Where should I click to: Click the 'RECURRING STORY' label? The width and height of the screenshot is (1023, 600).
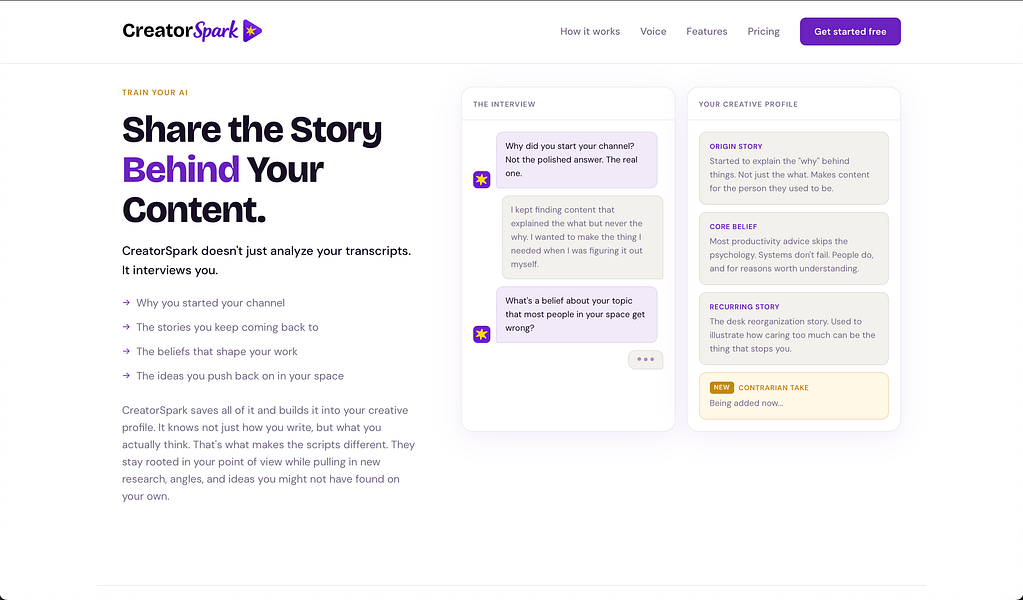pos(744,307)
